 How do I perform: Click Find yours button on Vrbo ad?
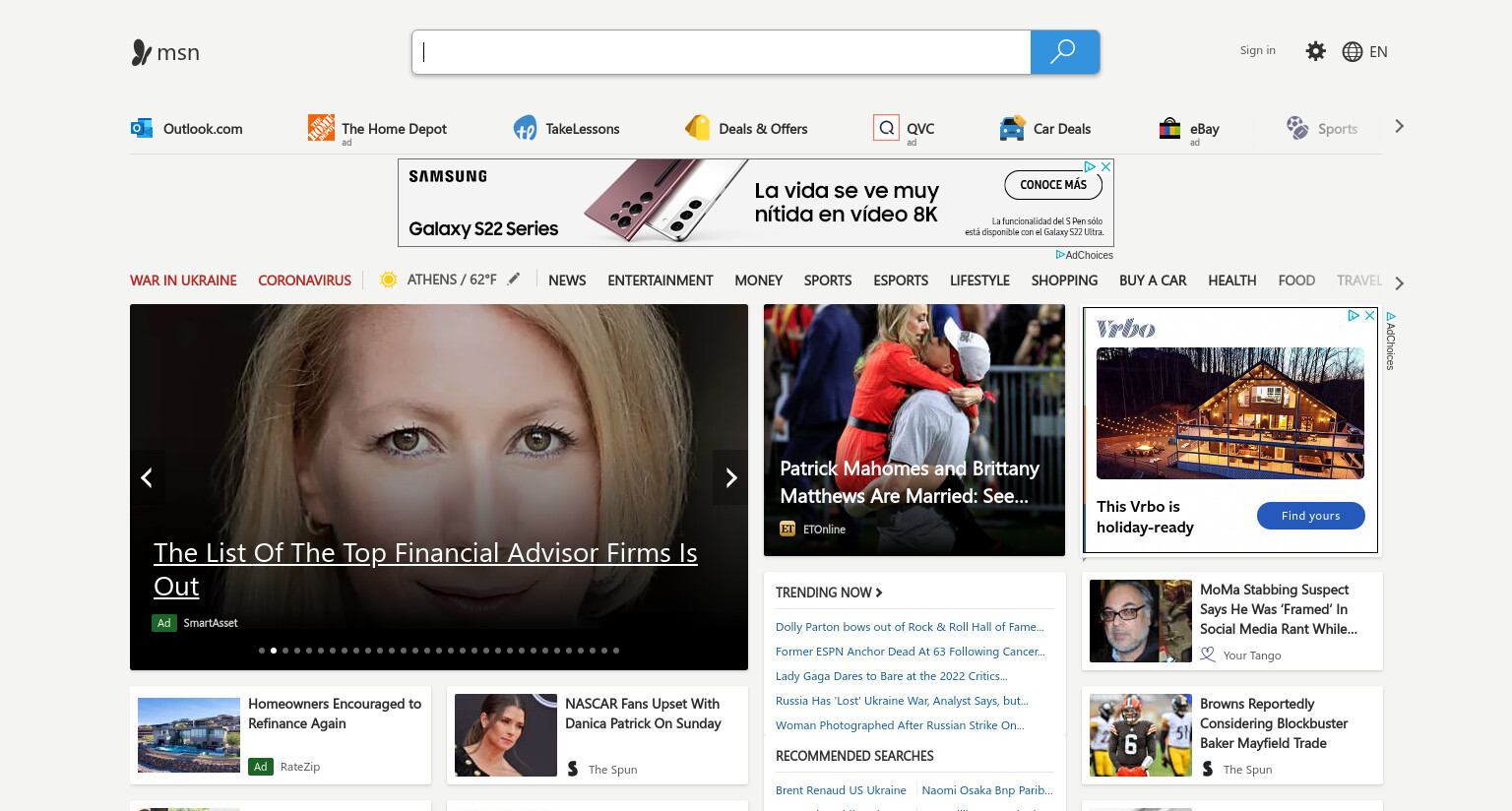click(x=1311, y=516)
